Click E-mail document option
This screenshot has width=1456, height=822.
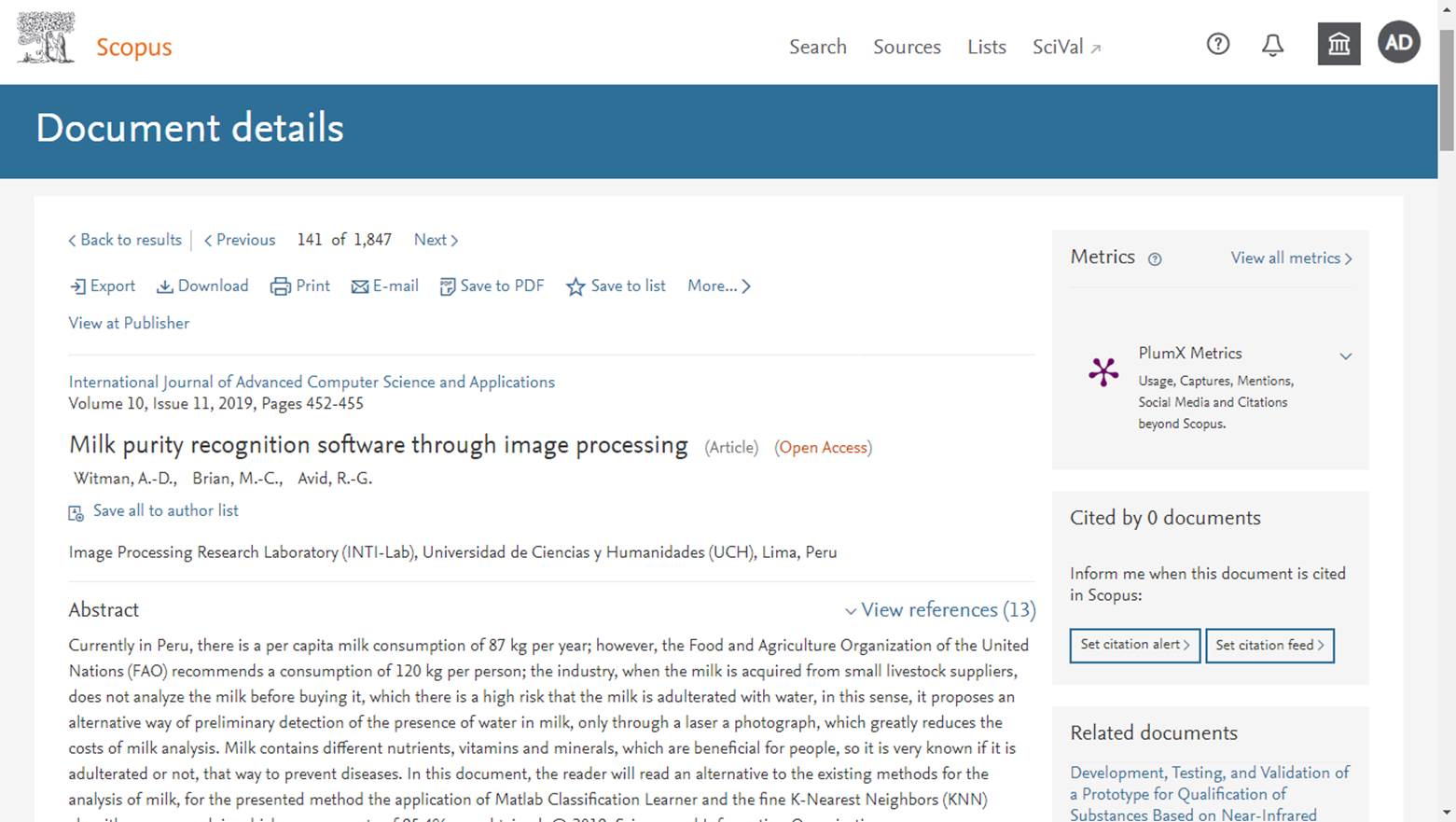click(384, 286)
